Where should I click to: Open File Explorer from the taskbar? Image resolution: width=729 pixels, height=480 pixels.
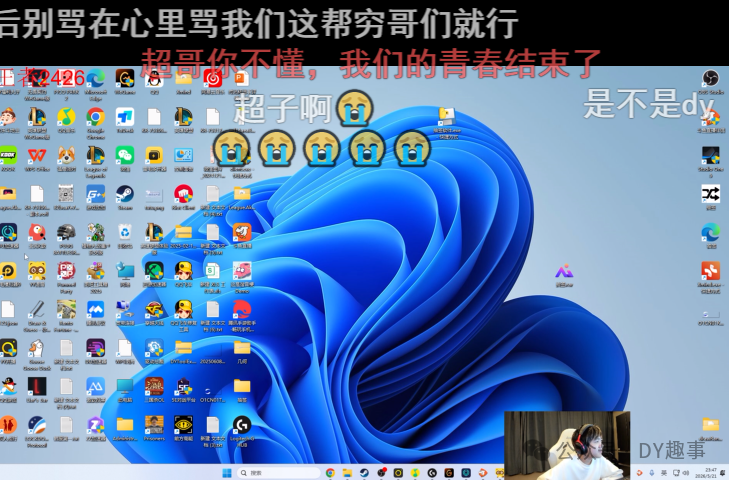(347, 473)
